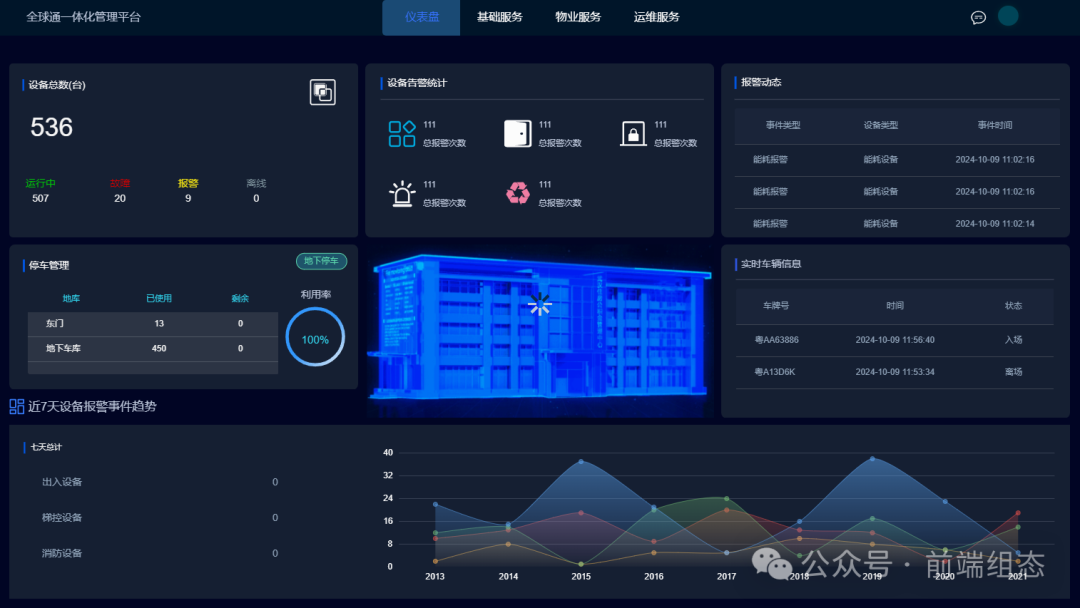Click the 梯控设备 summary row

point(160,518)
